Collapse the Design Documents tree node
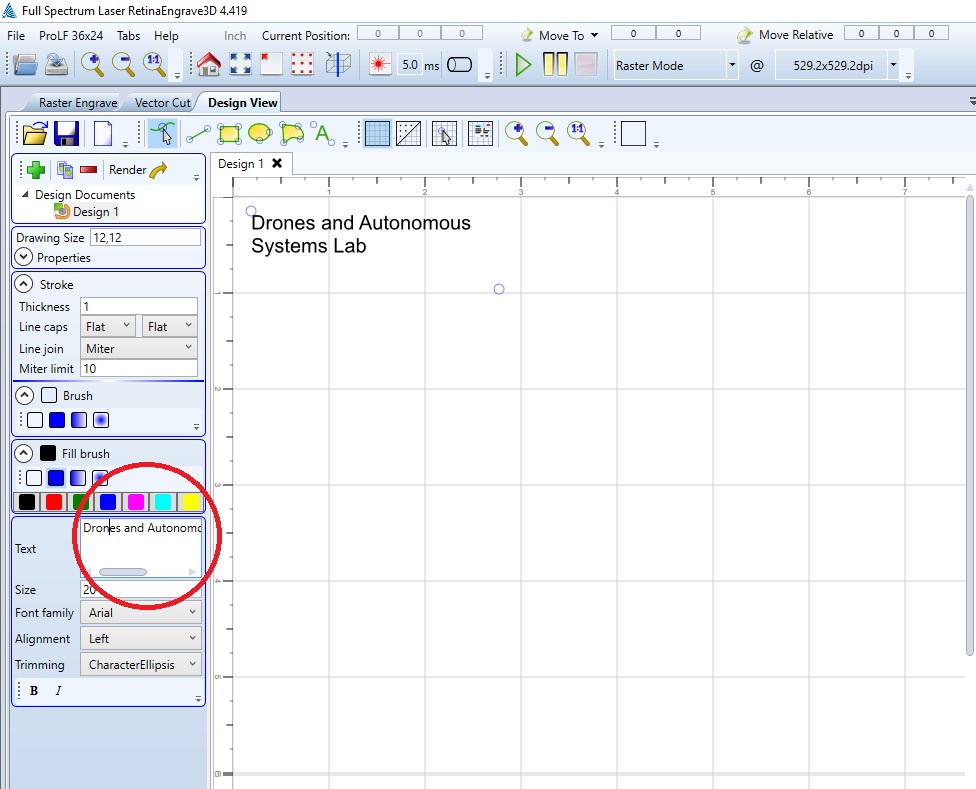 pos(26,194)
